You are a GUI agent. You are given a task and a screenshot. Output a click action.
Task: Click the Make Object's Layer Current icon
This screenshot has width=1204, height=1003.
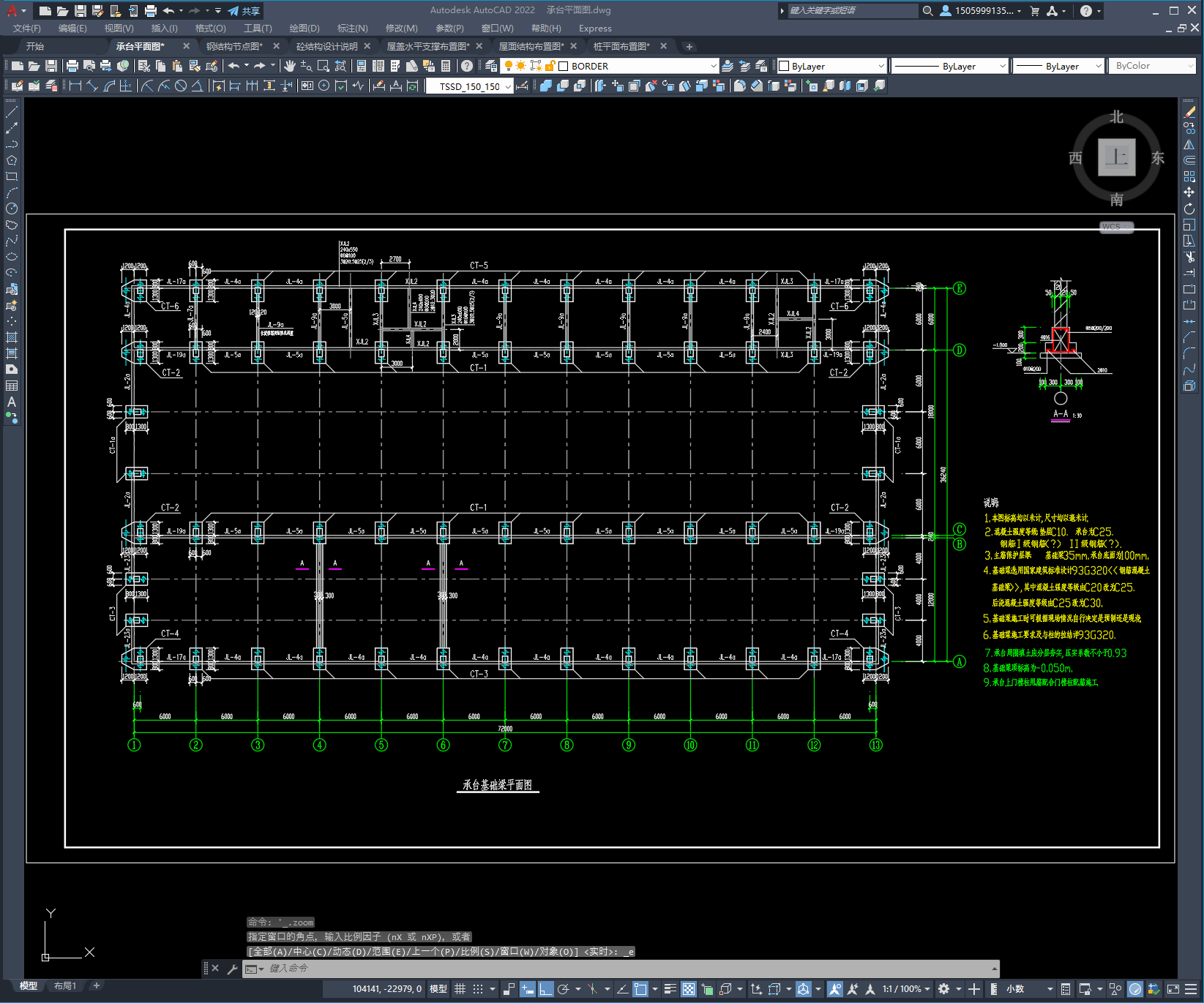[x=727, y=66]
